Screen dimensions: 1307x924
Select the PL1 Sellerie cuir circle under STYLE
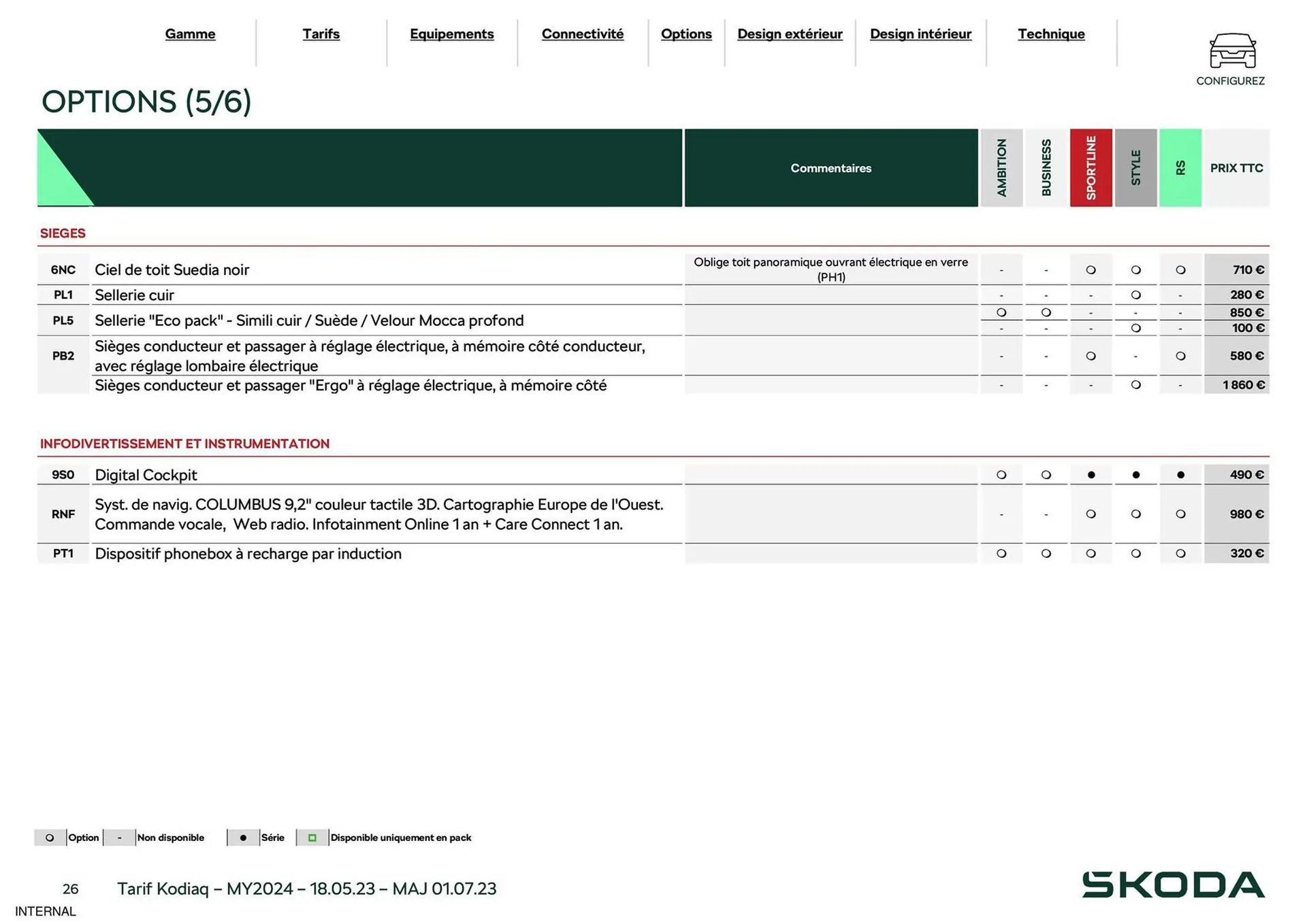click(x=1136, y=295)
